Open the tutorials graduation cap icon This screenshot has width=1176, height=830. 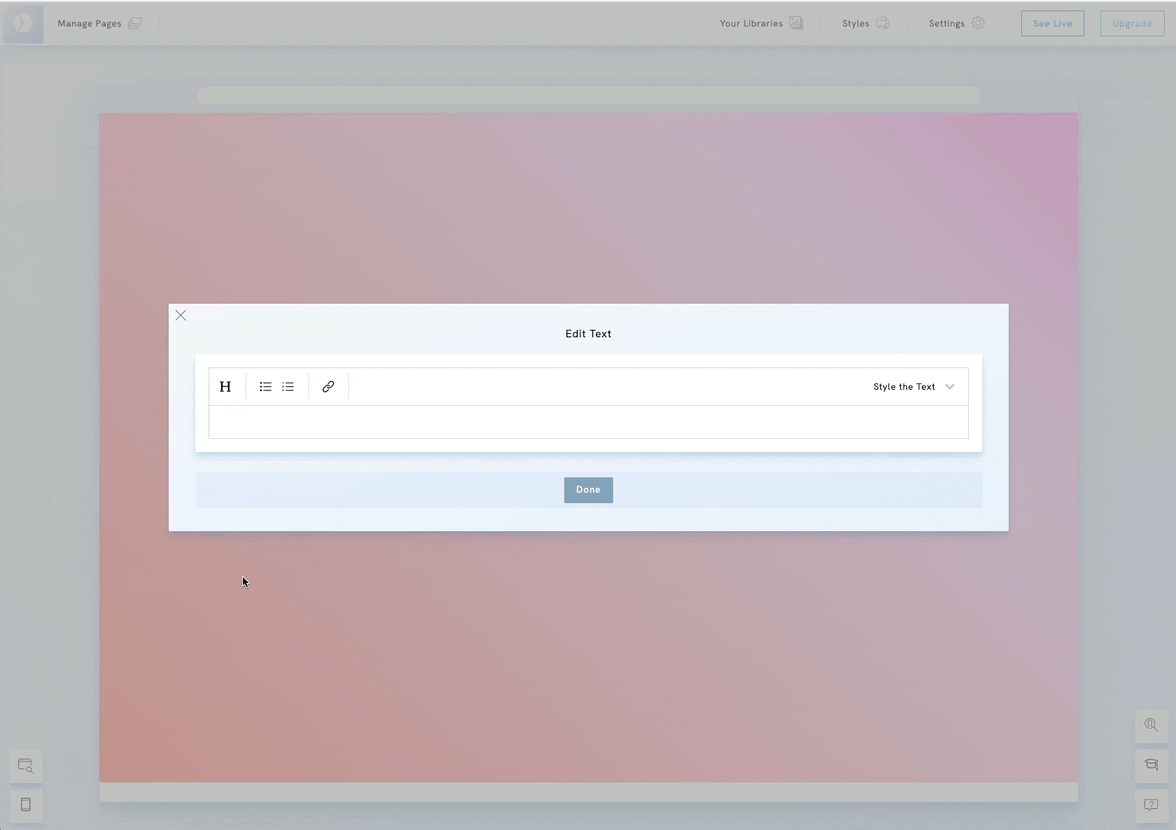coord(1151,765)
